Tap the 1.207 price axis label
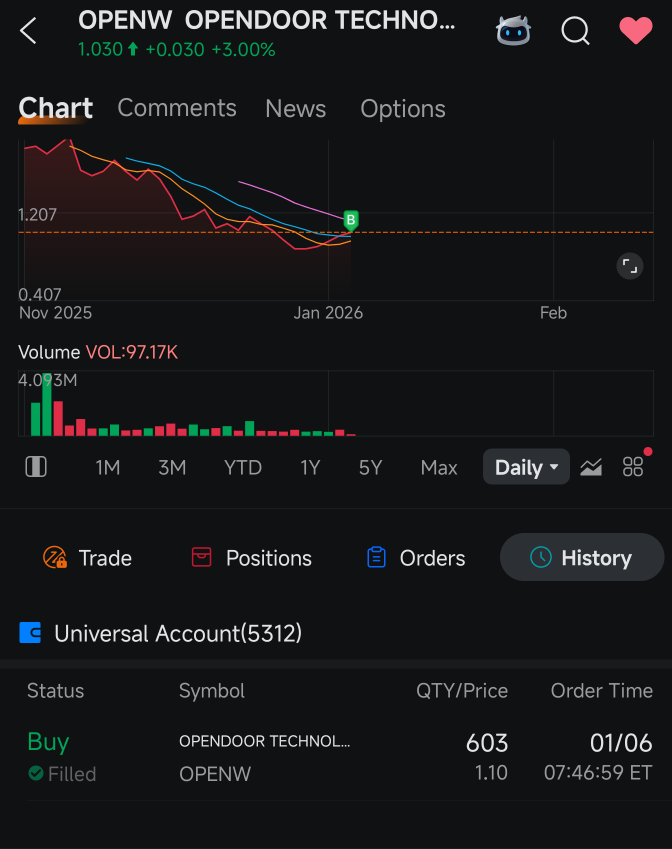 37,215
